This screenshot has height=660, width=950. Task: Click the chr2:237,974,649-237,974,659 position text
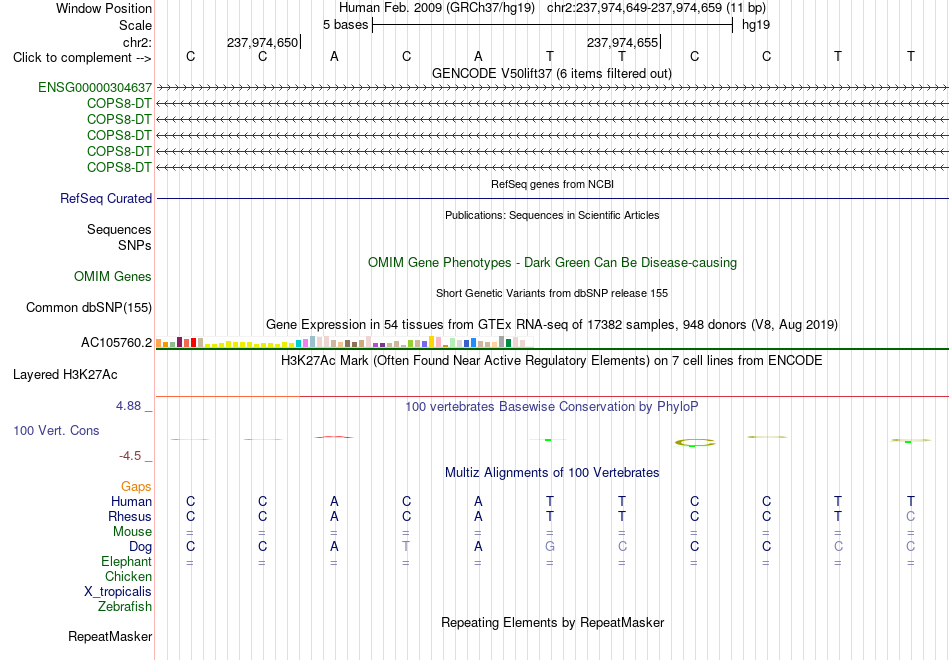656,8
